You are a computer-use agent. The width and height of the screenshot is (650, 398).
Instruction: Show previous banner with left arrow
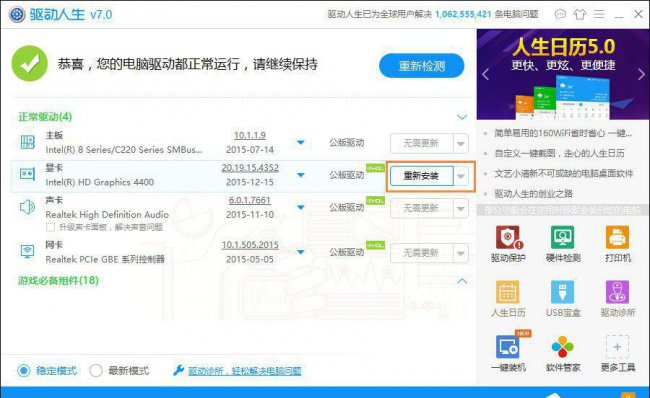[x=486, y=74]
